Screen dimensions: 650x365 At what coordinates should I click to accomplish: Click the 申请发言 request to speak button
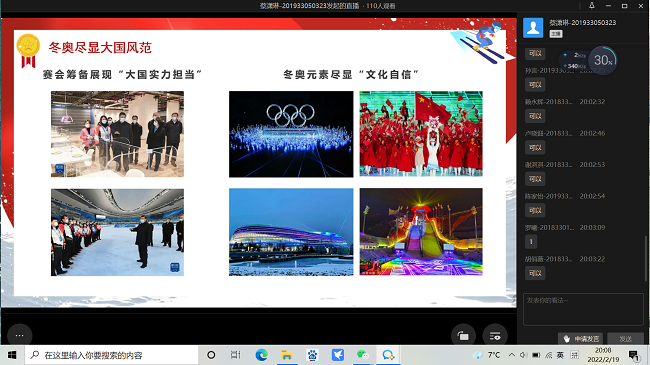[x=582, y=339]
